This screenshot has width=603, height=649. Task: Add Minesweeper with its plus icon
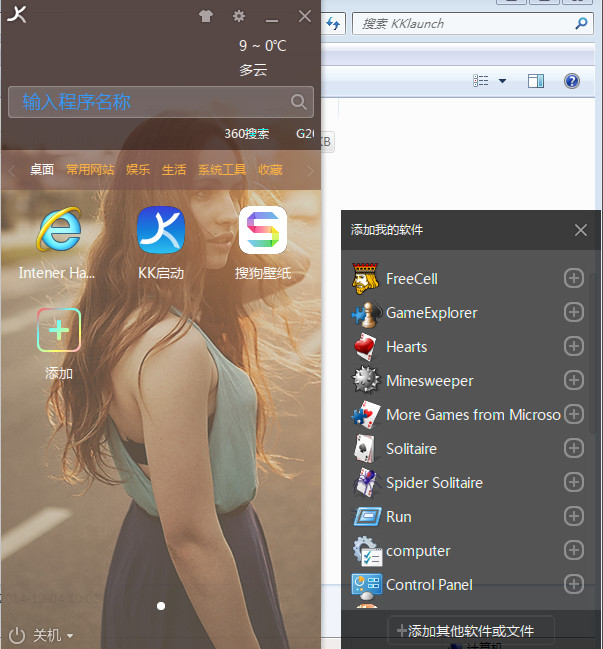[x=574, y=380]
